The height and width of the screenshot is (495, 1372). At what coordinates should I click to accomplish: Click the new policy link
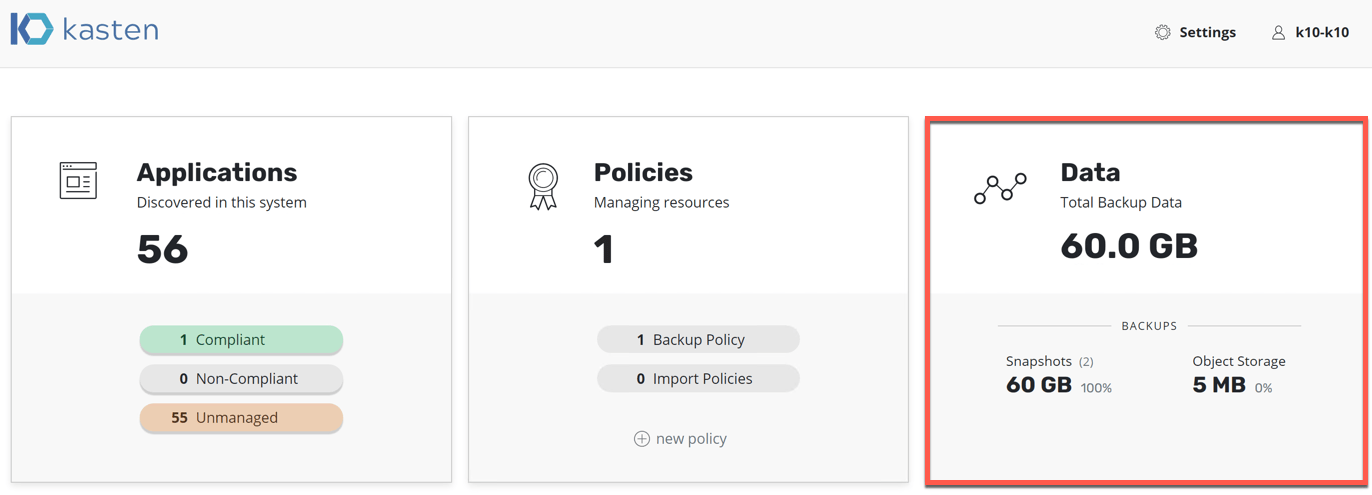(690, 439)
